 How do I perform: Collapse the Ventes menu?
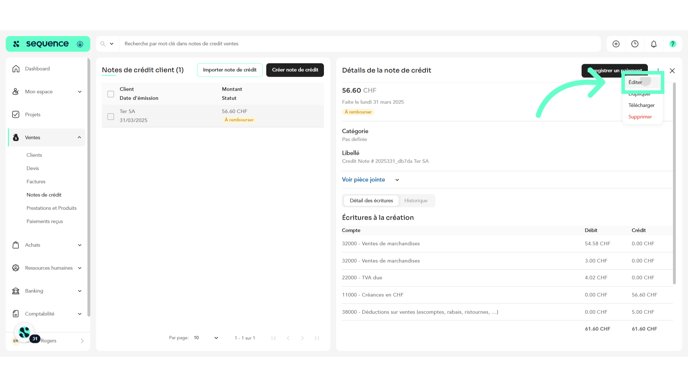pos(79,137)
